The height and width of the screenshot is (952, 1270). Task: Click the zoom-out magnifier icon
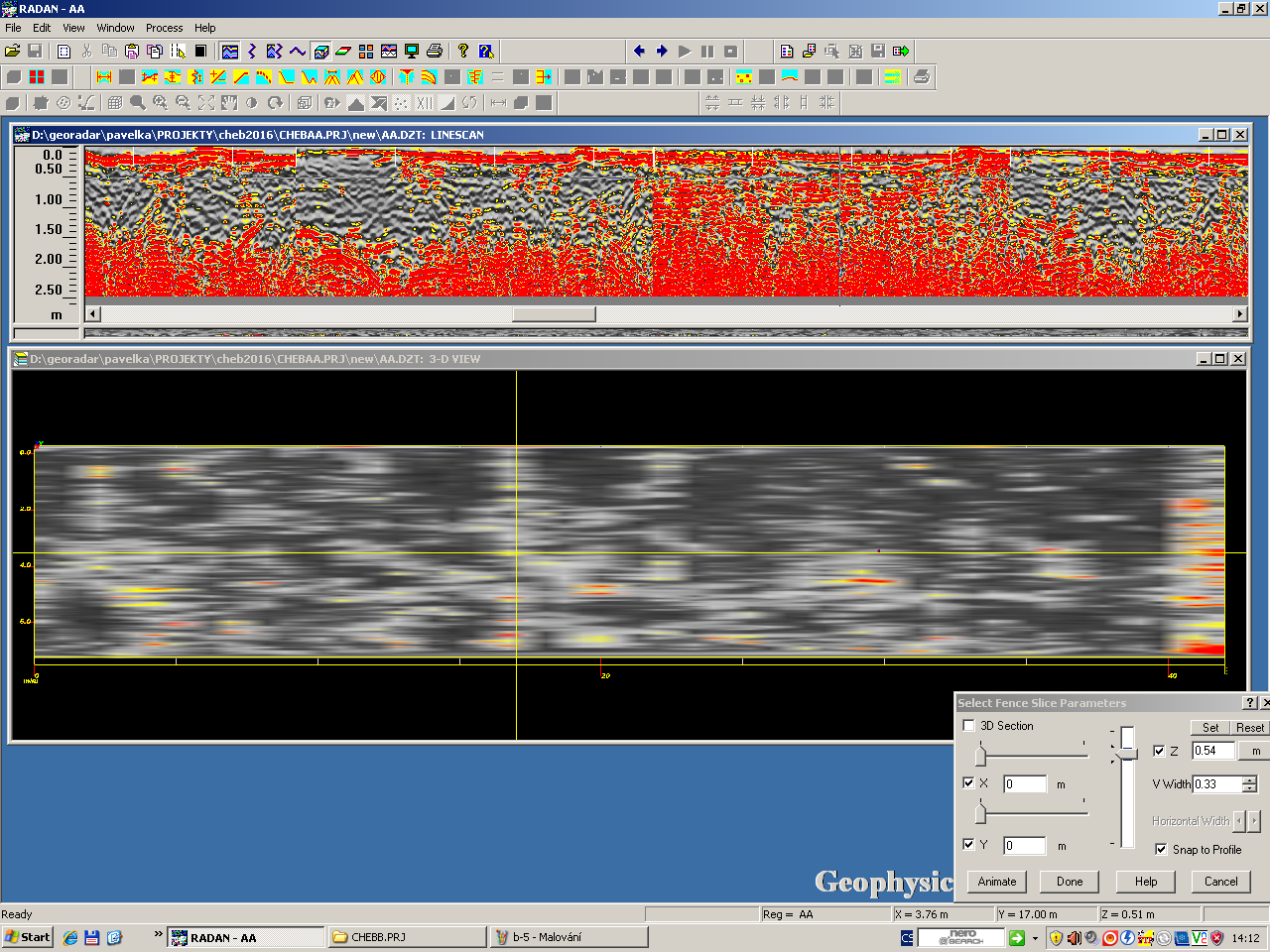pyautogui.click(x=184, y=102)
